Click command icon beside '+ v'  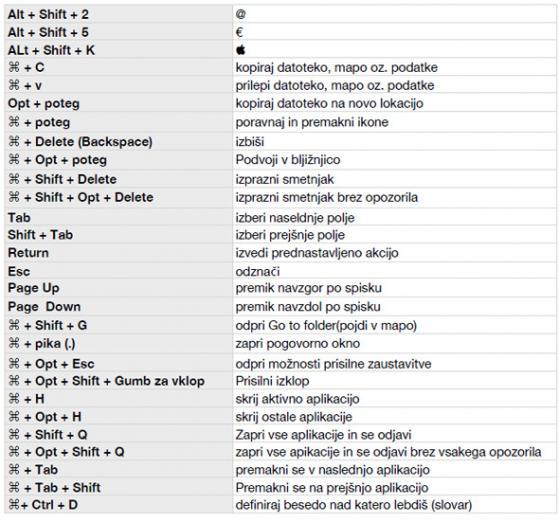(14, 85)
